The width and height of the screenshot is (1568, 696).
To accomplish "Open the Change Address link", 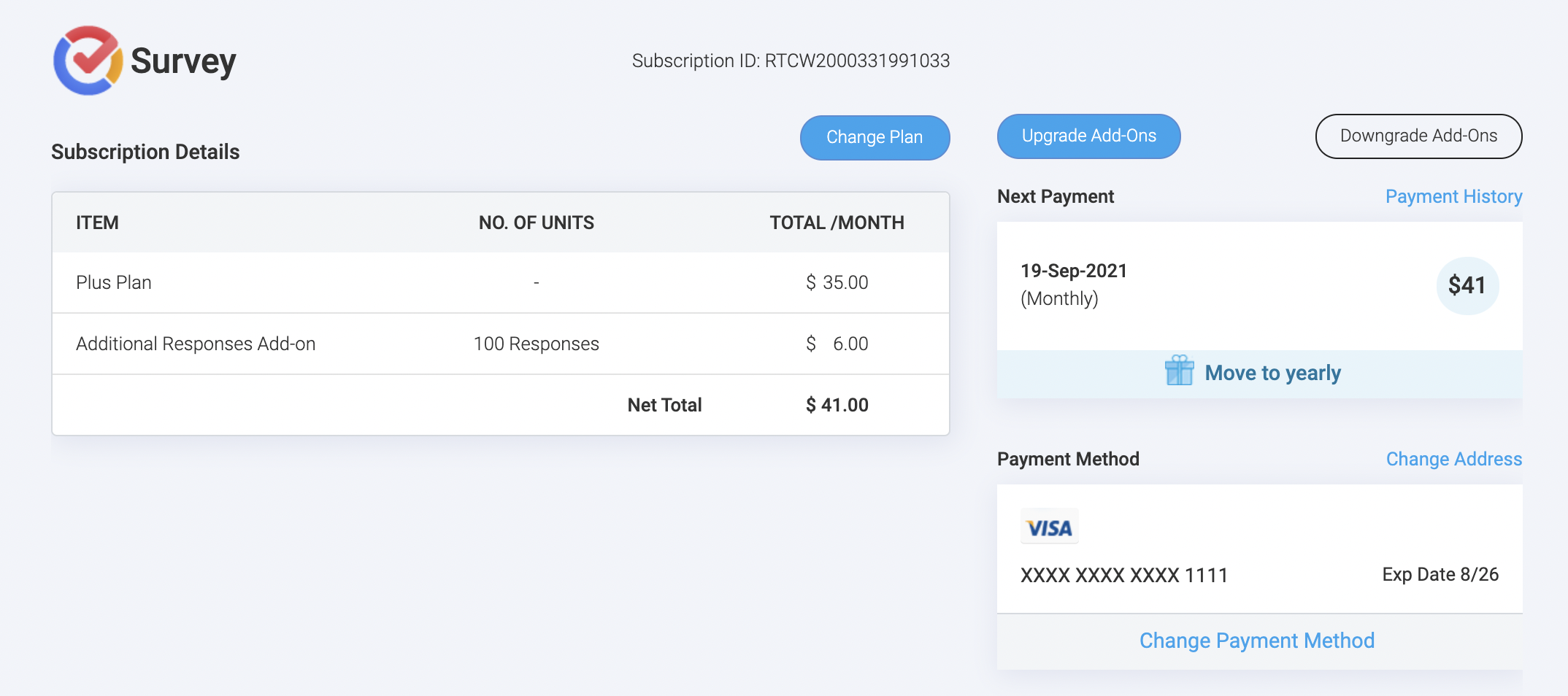I will click(x=1453, y=459).
